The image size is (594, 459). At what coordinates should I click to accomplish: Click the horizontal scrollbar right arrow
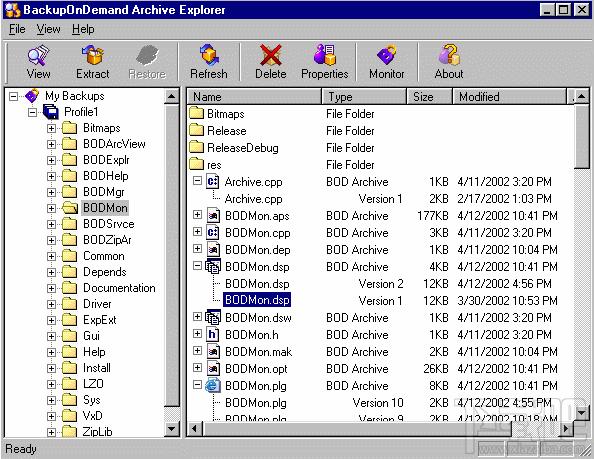pyautogui.click(x=566, y=429)
